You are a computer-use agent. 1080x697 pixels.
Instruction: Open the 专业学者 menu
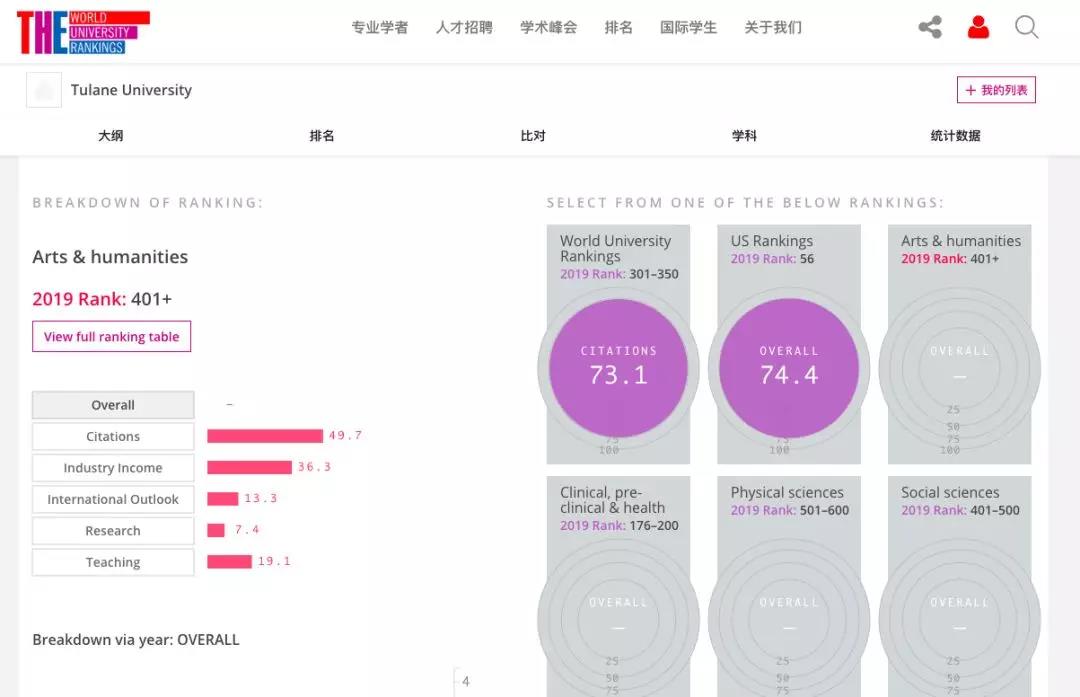379,28
